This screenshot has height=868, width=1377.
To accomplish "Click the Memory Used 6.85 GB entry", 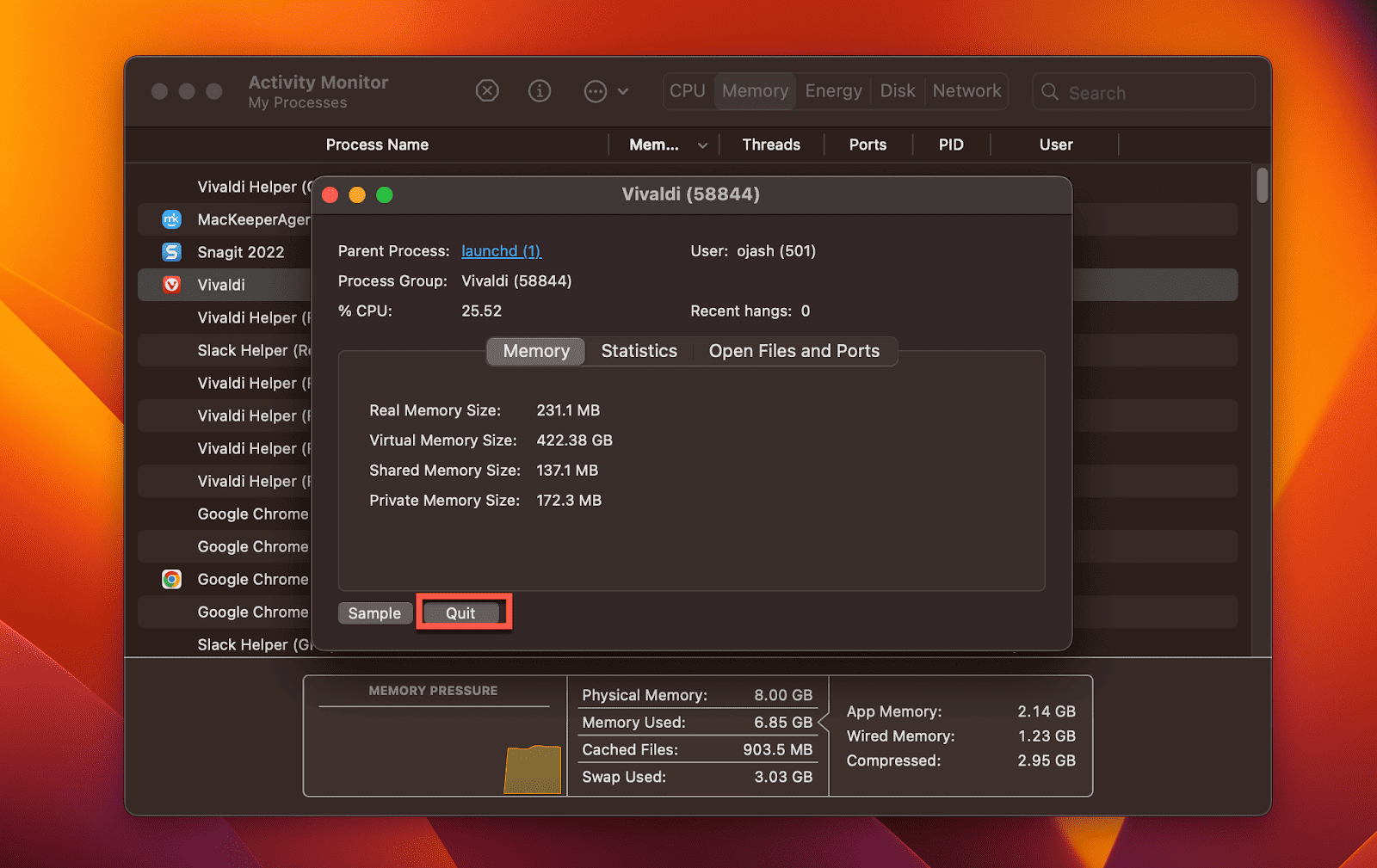I will [697, 723].
